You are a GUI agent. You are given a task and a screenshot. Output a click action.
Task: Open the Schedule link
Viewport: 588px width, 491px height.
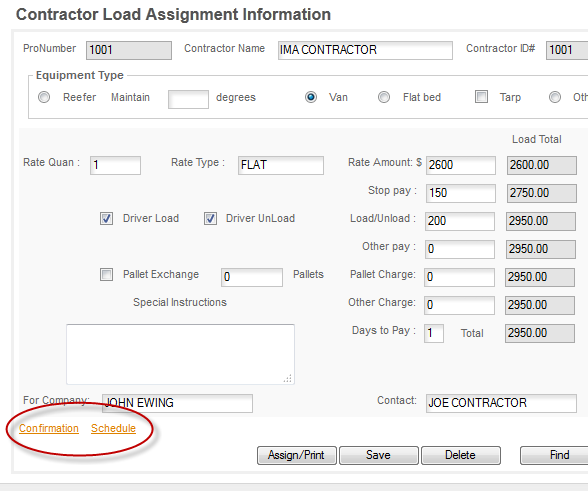[x=113, y=428]
